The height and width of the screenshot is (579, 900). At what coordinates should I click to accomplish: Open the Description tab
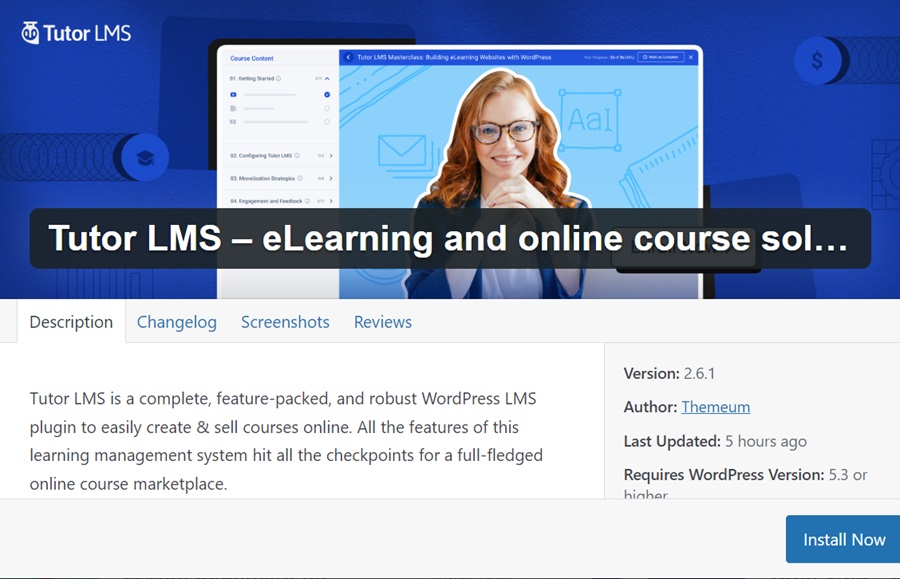(71, 322)
